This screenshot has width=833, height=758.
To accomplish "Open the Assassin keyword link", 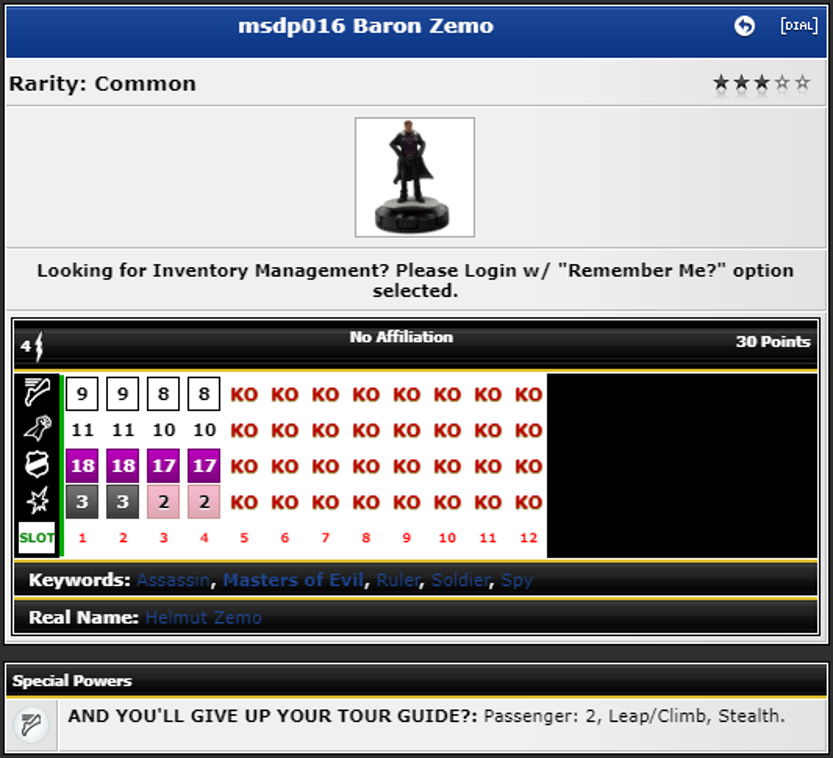I will [173, 580].
